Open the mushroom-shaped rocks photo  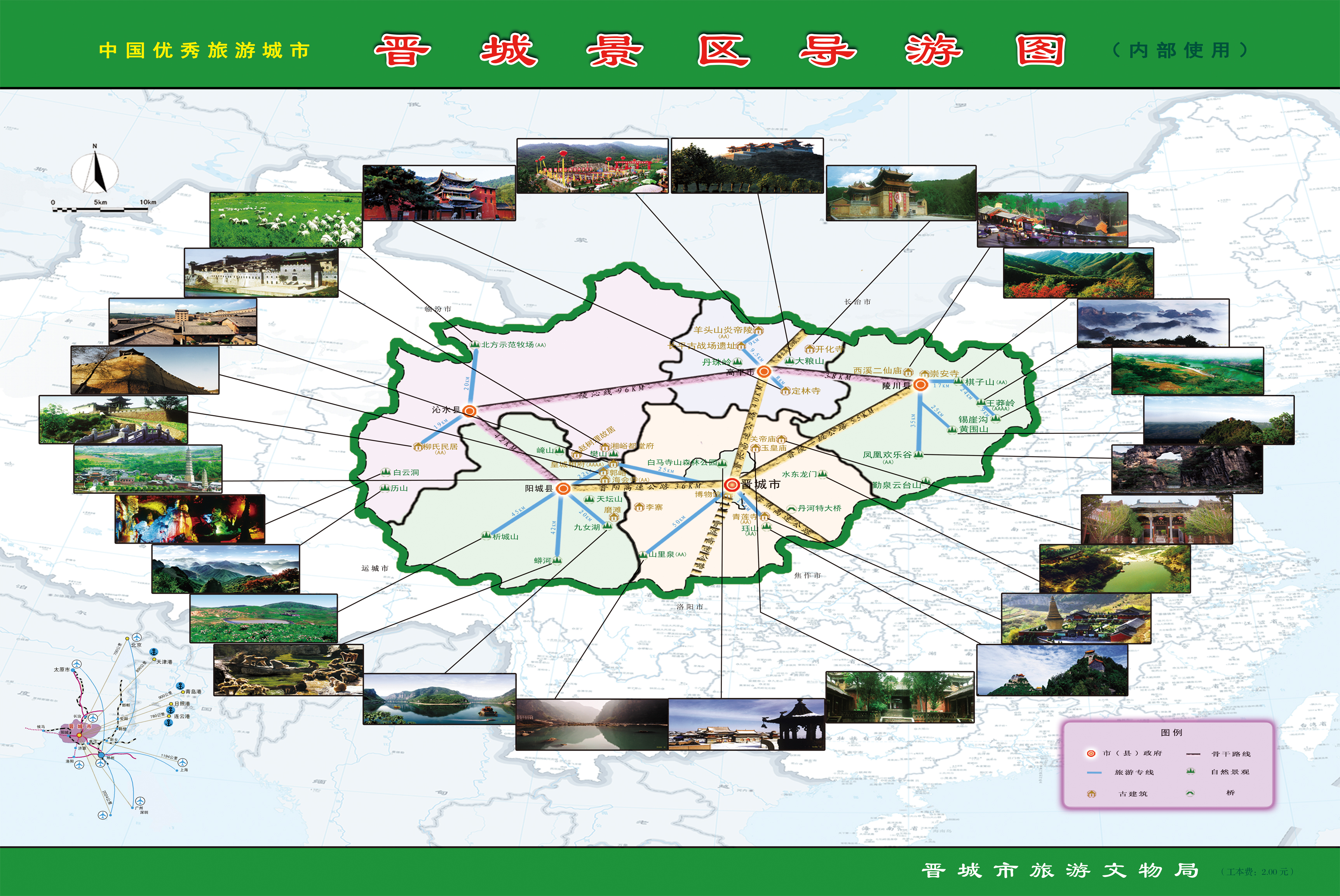coord(288,670)
